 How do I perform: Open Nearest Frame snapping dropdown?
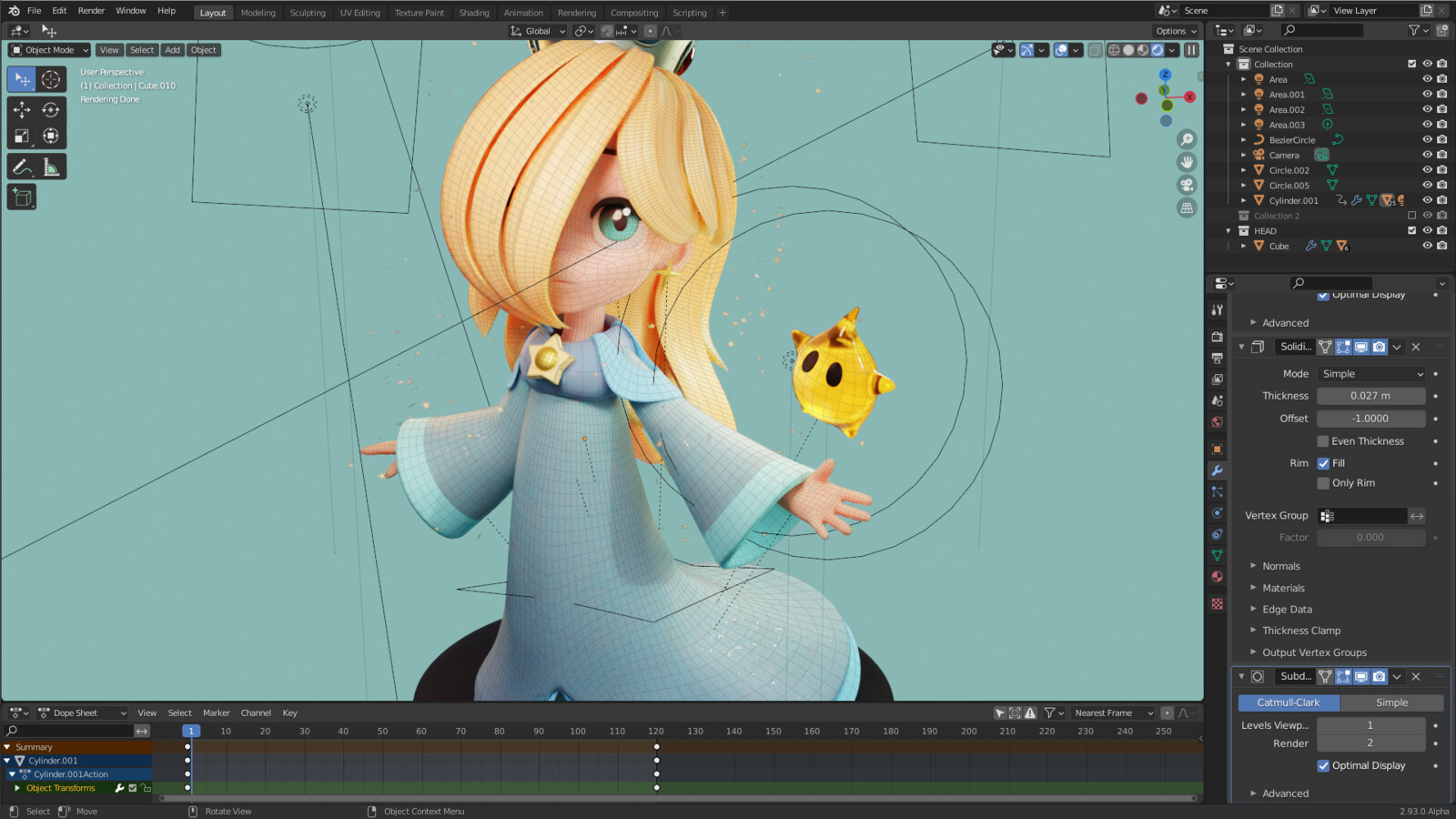coord(1114,713)
